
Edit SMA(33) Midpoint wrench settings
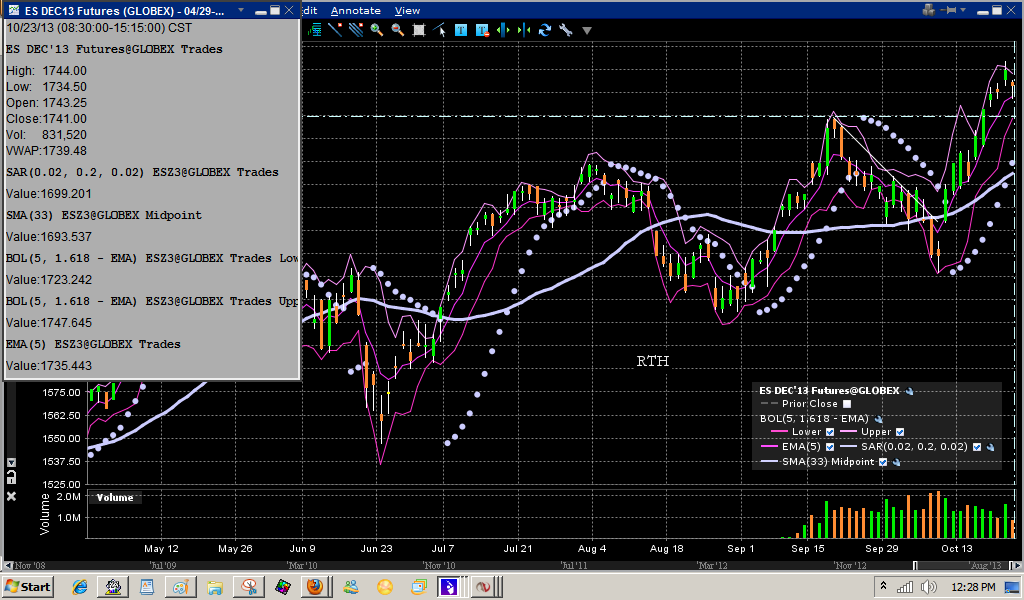(896, 462)
